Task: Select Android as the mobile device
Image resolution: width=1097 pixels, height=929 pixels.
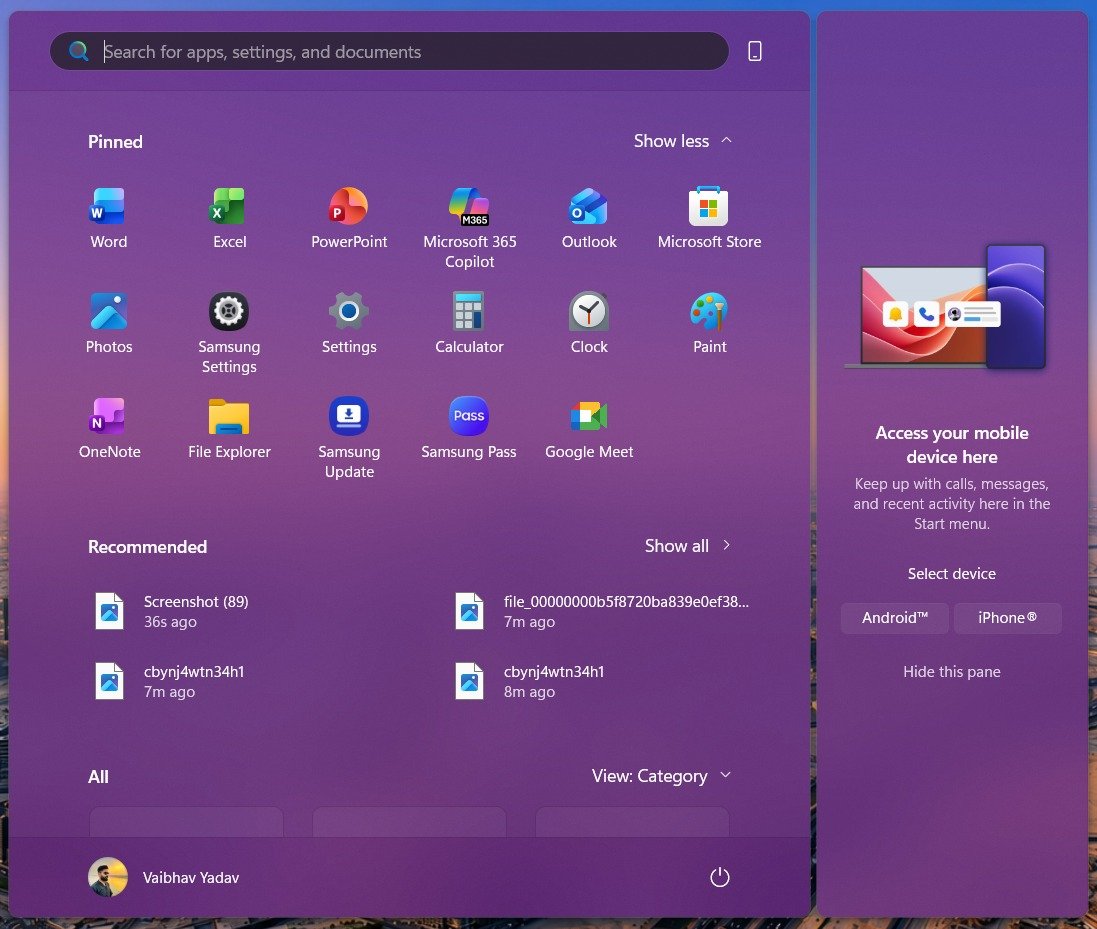Action: pyautogui.click(x=895, y=618)
